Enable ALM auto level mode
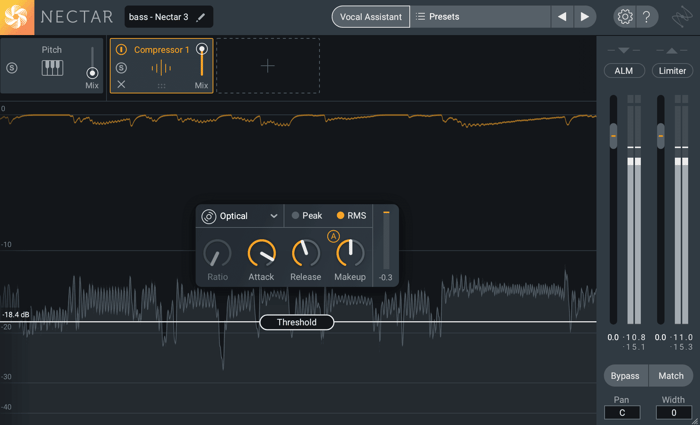The width and height of the screenshot is (700, 425). point(624,71)
